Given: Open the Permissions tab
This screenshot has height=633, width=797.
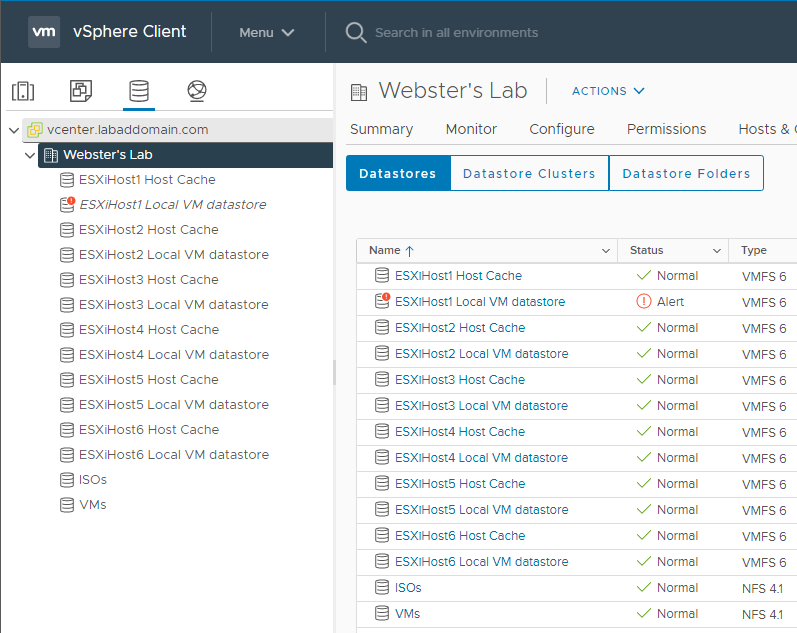Looking at the screenshot, I should (666, 129).
